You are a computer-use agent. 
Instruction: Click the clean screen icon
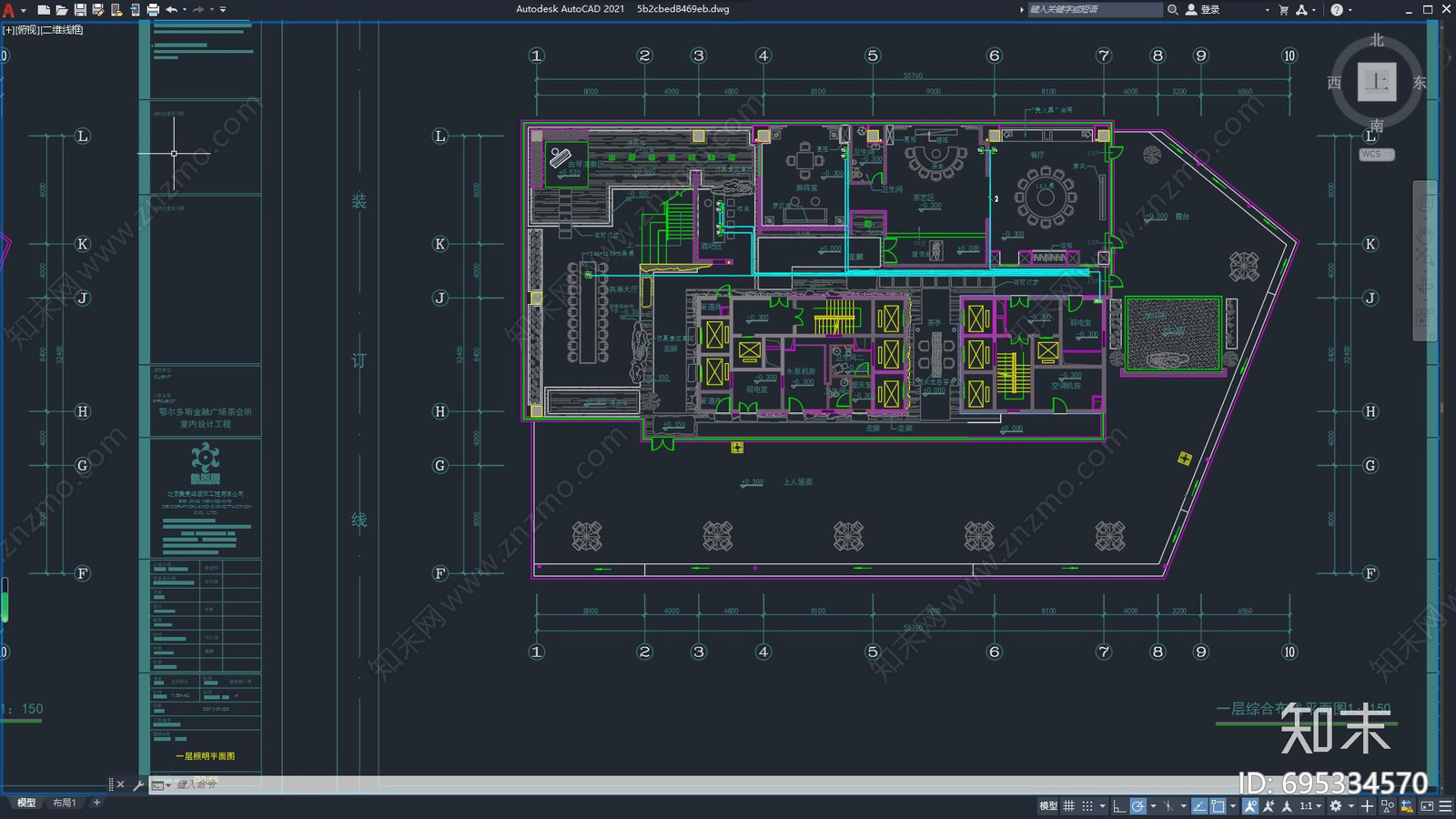pyautogui.click(x=1427, y=806)
